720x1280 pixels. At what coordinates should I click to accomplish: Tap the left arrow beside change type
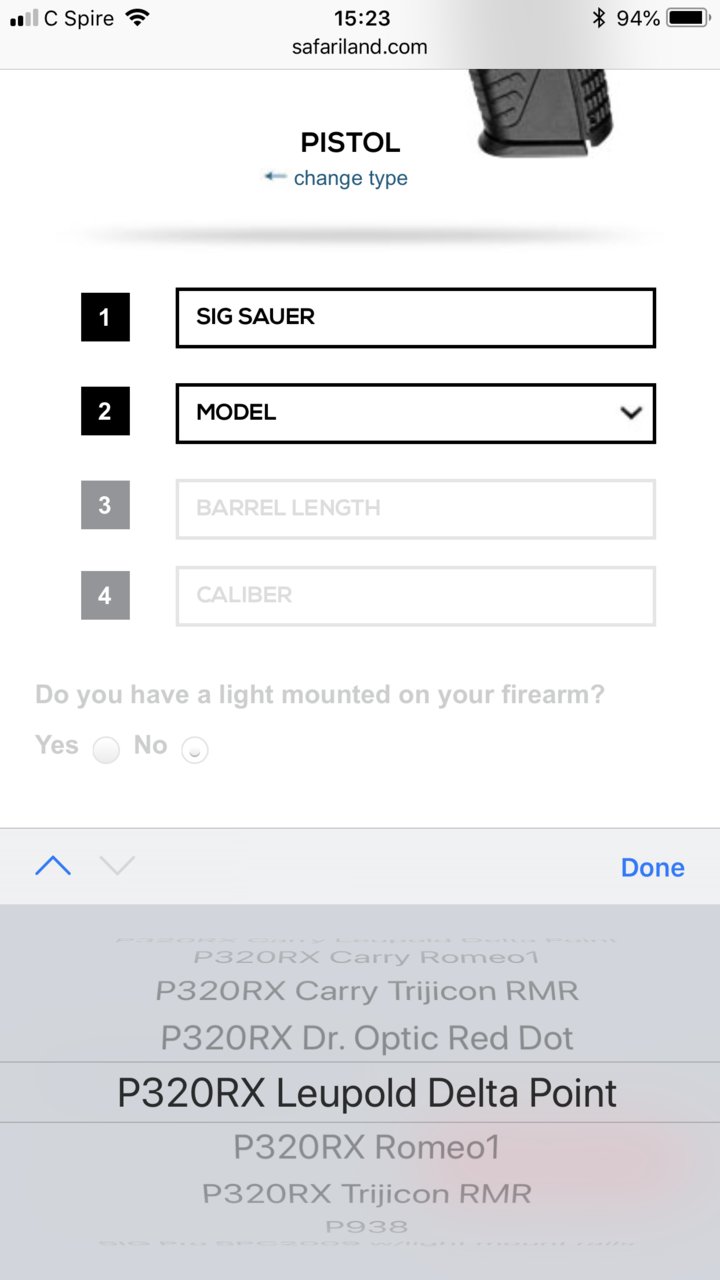pyautogui.click(x=275, y=177)
